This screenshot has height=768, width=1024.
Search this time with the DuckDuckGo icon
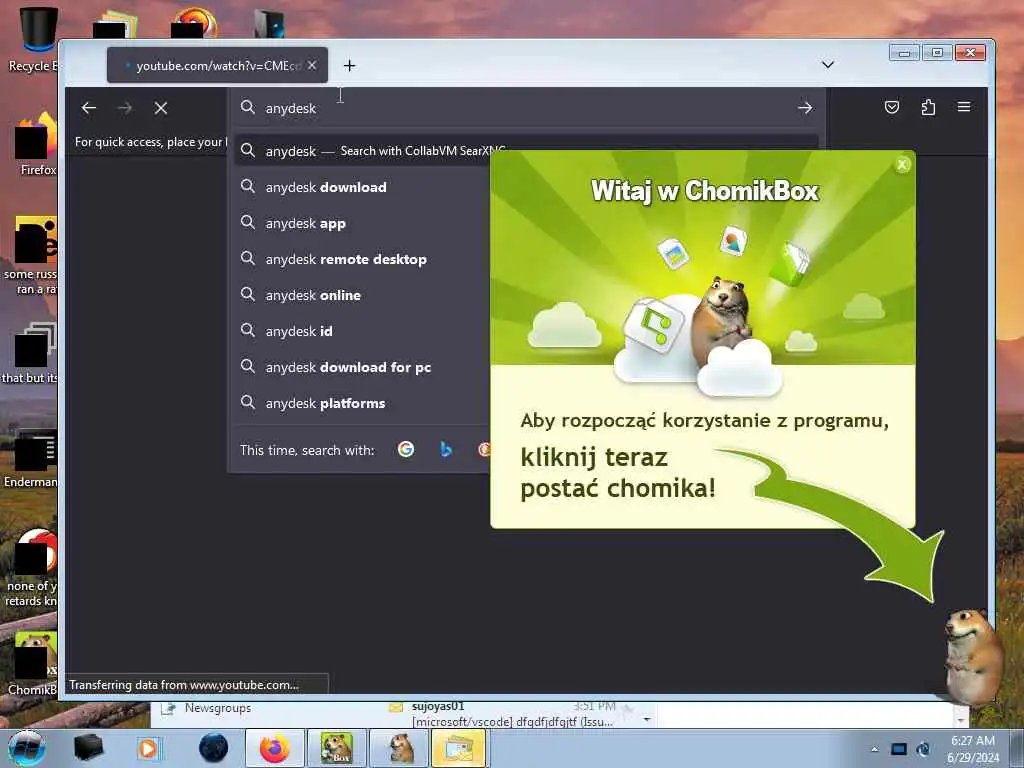point(484,449)
